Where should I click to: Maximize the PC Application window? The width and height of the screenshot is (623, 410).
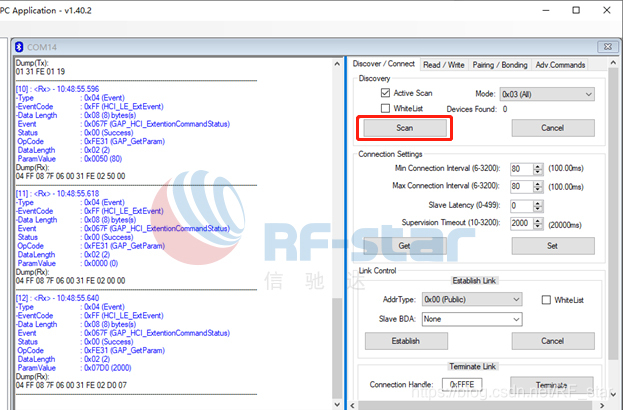coord(576,10)
